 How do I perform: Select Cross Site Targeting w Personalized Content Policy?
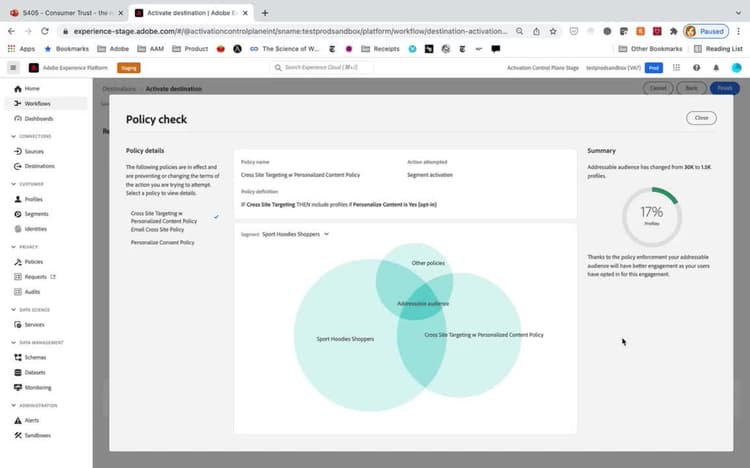tap(164, 217)
